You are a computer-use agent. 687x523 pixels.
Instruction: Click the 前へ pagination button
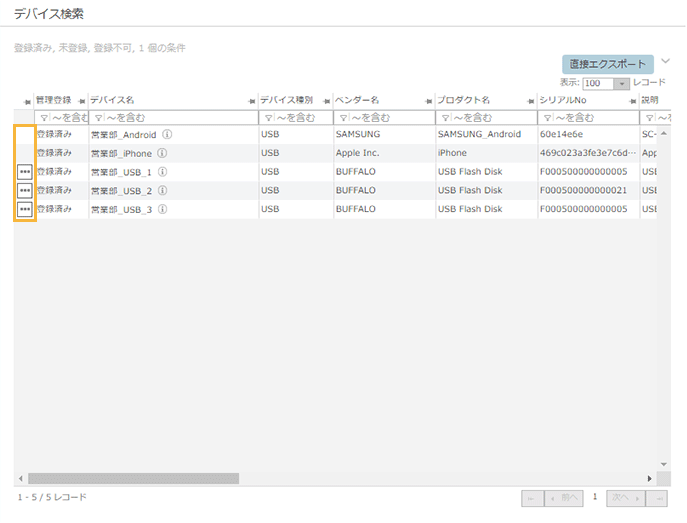point(565,497)
